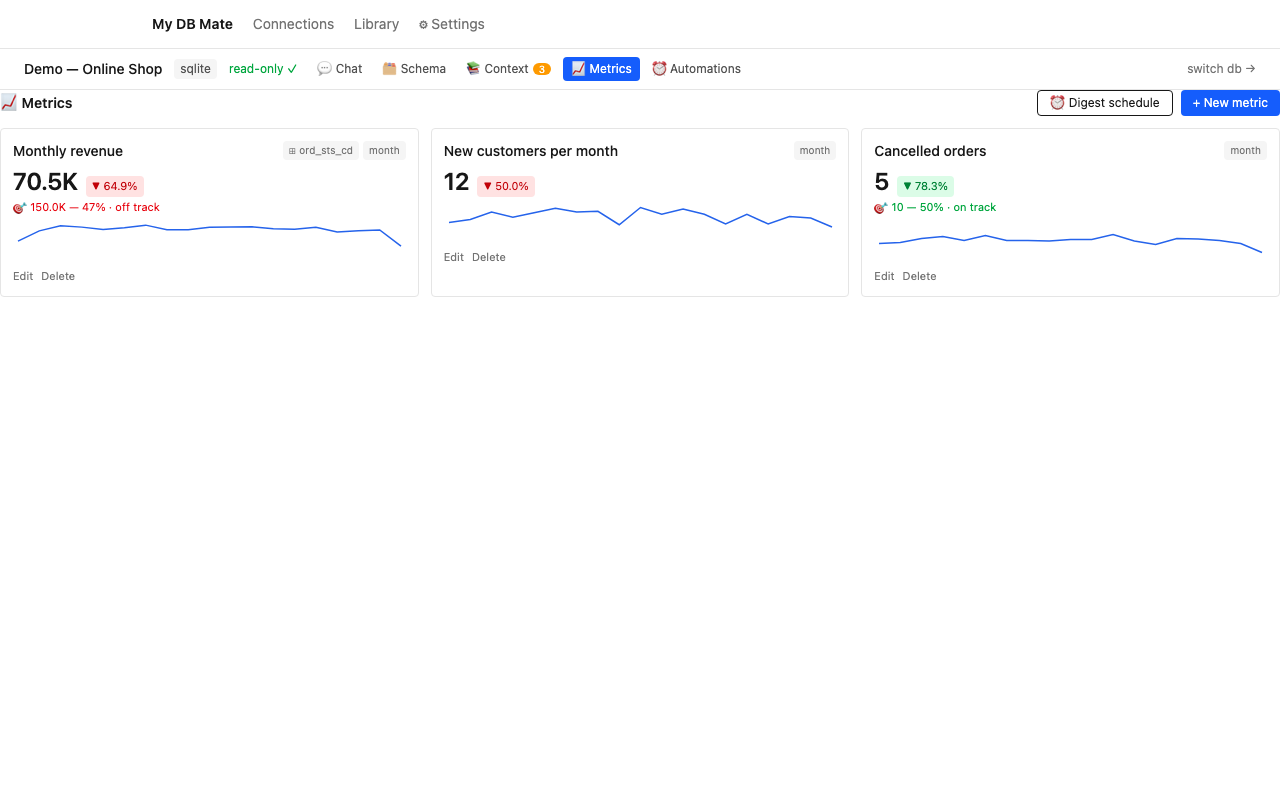1280x800 pixels.
Task: Click the month tag on Cancelled orders card
Action: pos(1245,151)
